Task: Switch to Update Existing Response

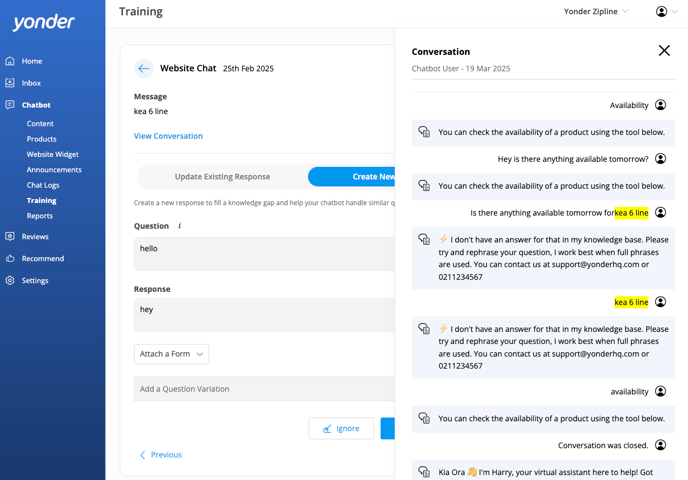Action: [x=222, y=177]
